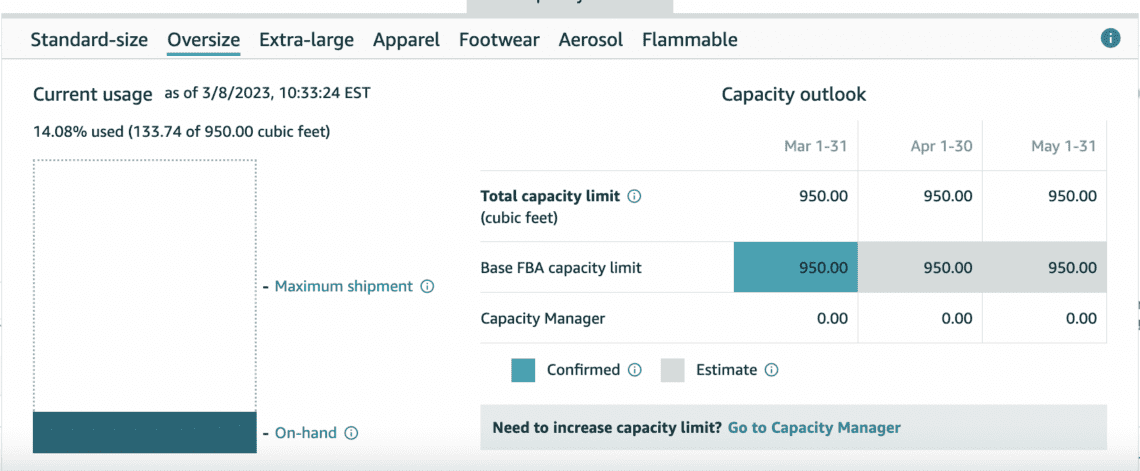
Task: Select the Aerosol tab
Action: point(590,40)
